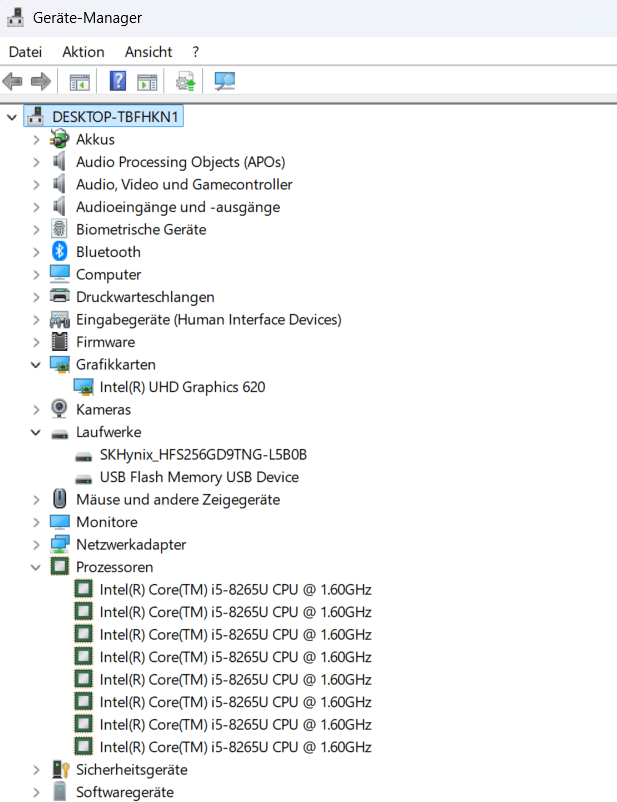
Task: Click the Intel UHD Graphics 620 device icon
Action: tap(83, 387)
